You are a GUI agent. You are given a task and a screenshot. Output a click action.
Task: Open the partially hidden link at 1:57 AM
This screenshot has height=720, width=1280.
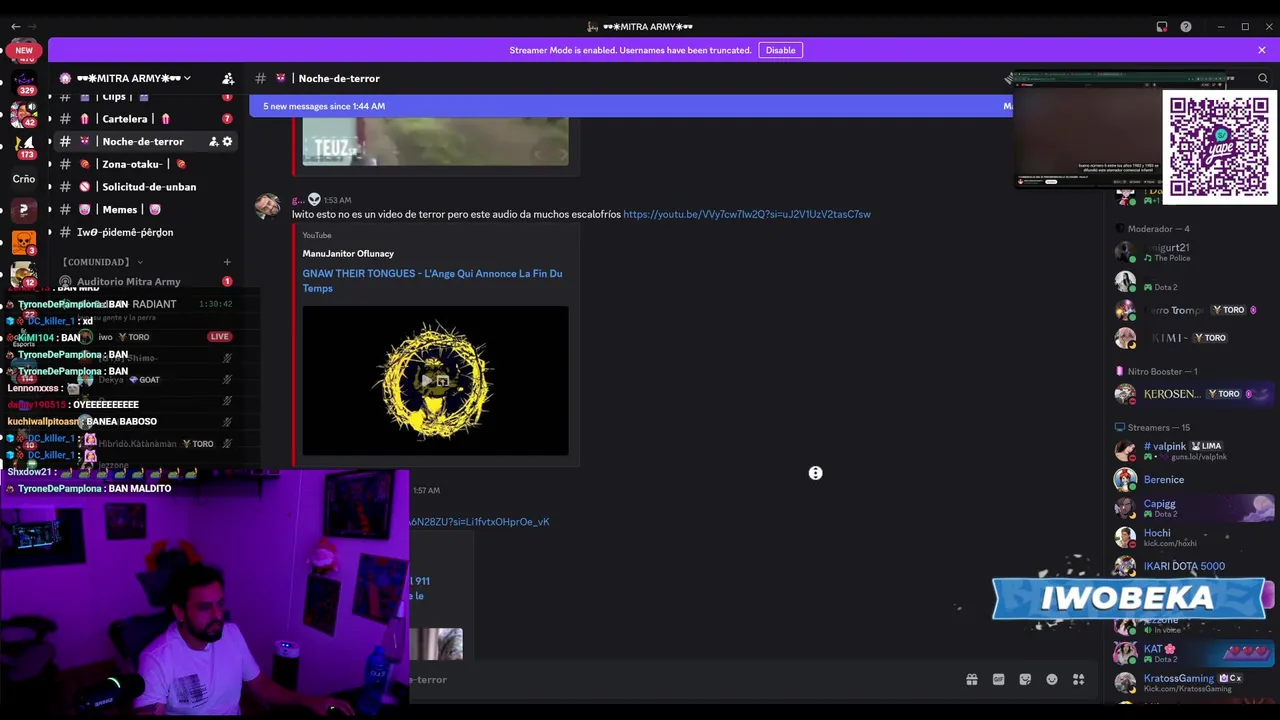[479, 522]
